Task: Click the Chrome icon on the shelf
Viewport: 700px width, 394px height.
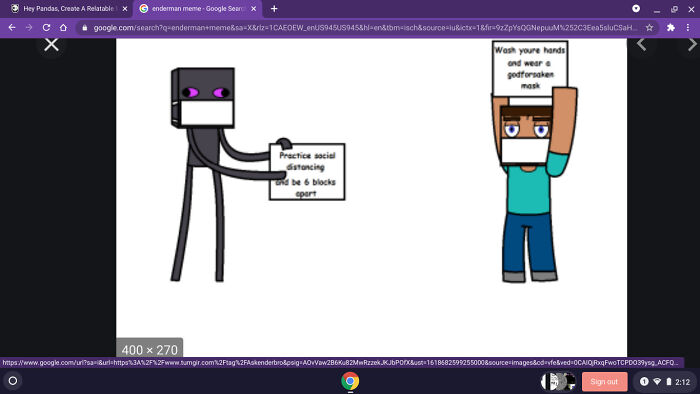Action: click(x=350, y=382)
